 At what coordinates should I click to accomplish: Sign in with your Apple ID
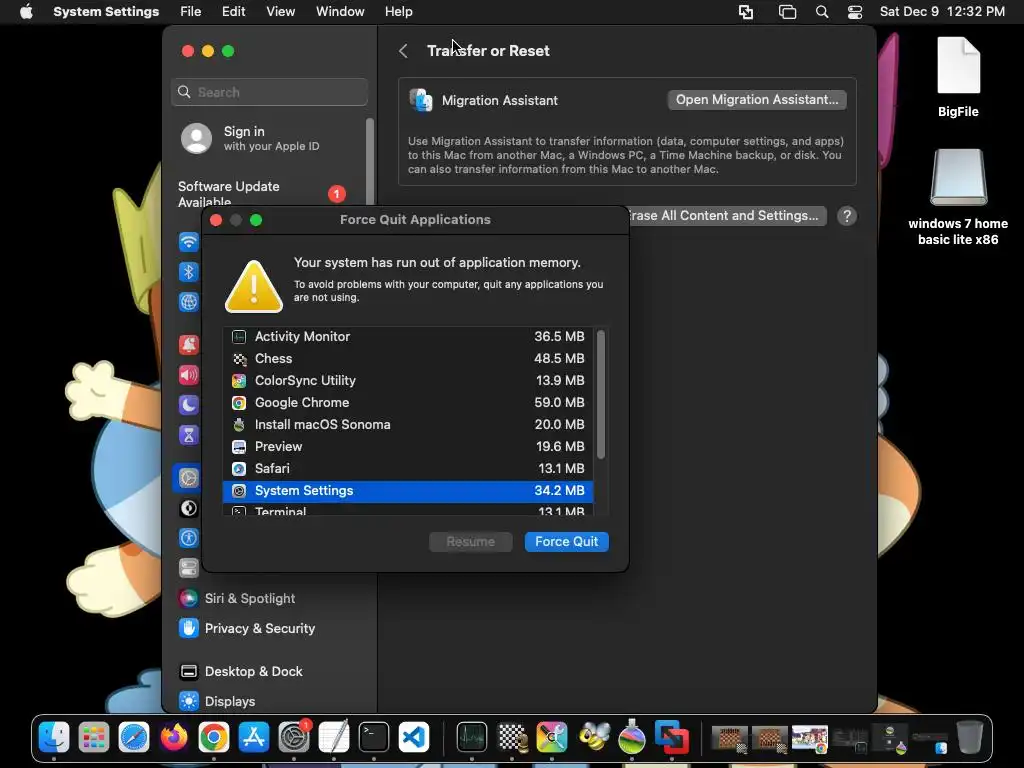[x=251, y=138]
